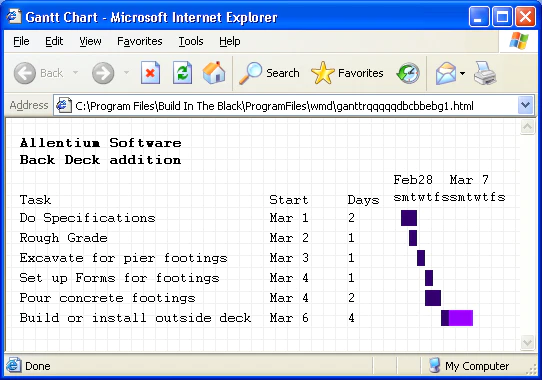542x380 pixels.
Task: Open the Search pane
Action: tap(269, 73)
